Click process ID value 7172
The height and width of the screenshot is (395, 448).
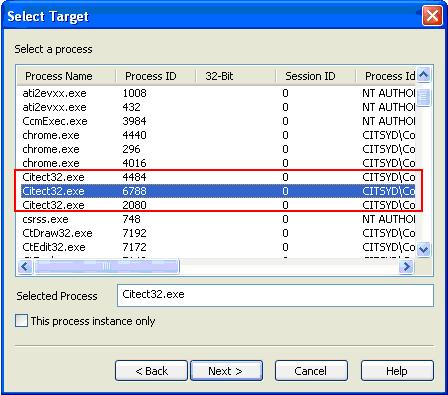click(134, 247)
